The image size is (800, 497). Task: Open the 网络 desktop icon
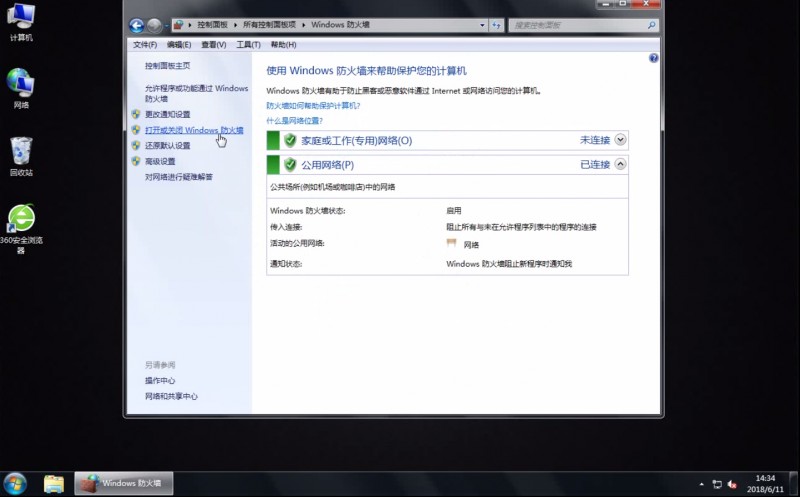(21, 88)
